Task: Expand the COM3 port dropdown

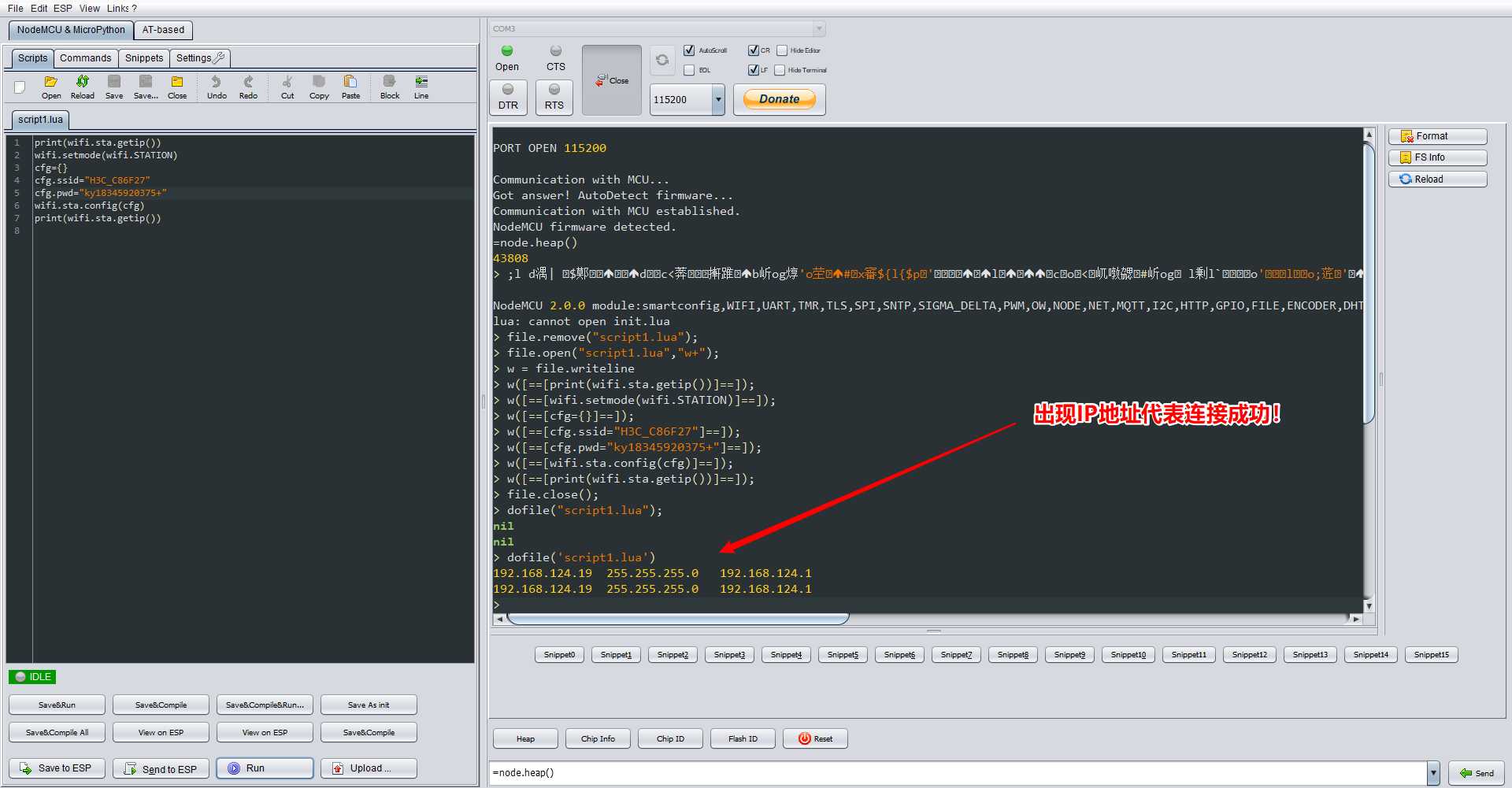Action: pyautogui.click(x=819, y=29)
